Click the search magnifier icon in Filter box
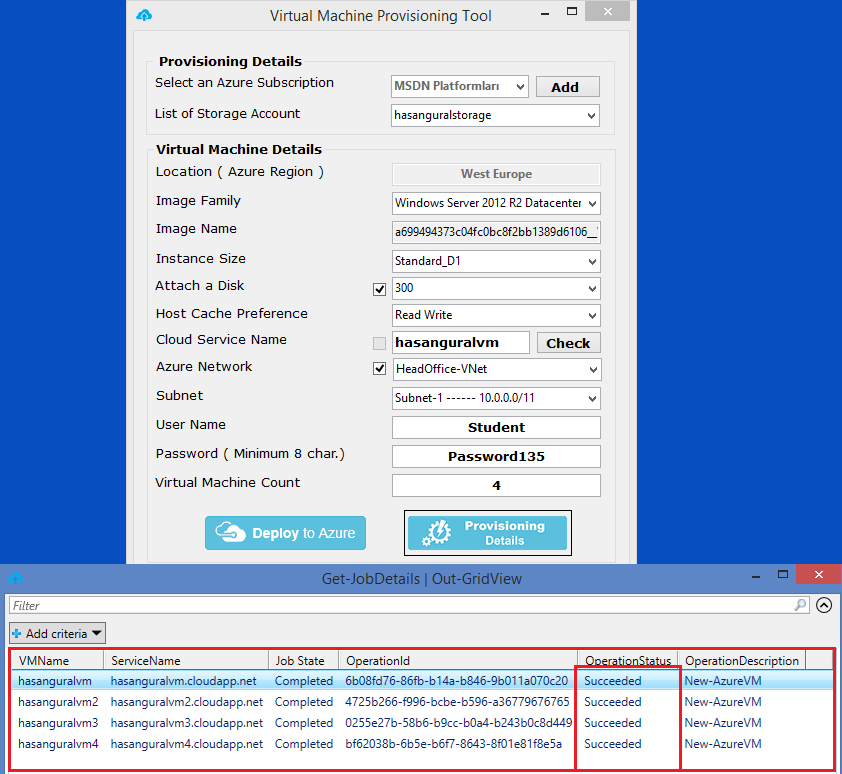This screenshot has height=774, width=842. (800, 605)
